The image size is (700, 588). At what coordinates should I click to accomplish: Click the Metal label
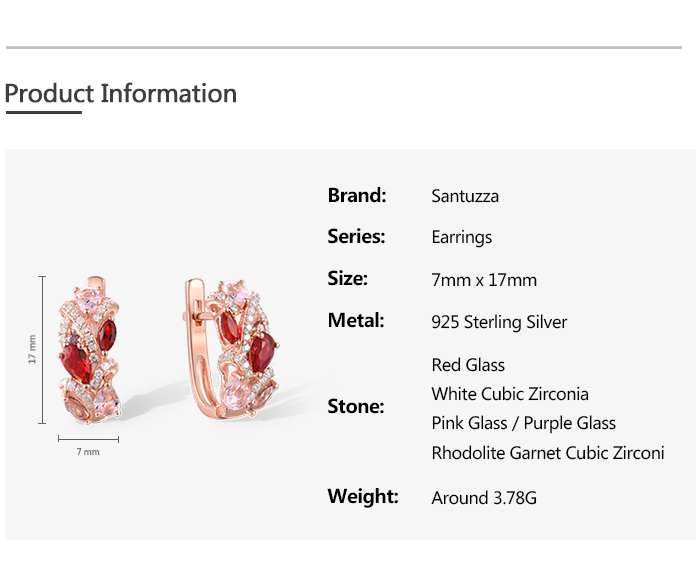coord(356,321)
